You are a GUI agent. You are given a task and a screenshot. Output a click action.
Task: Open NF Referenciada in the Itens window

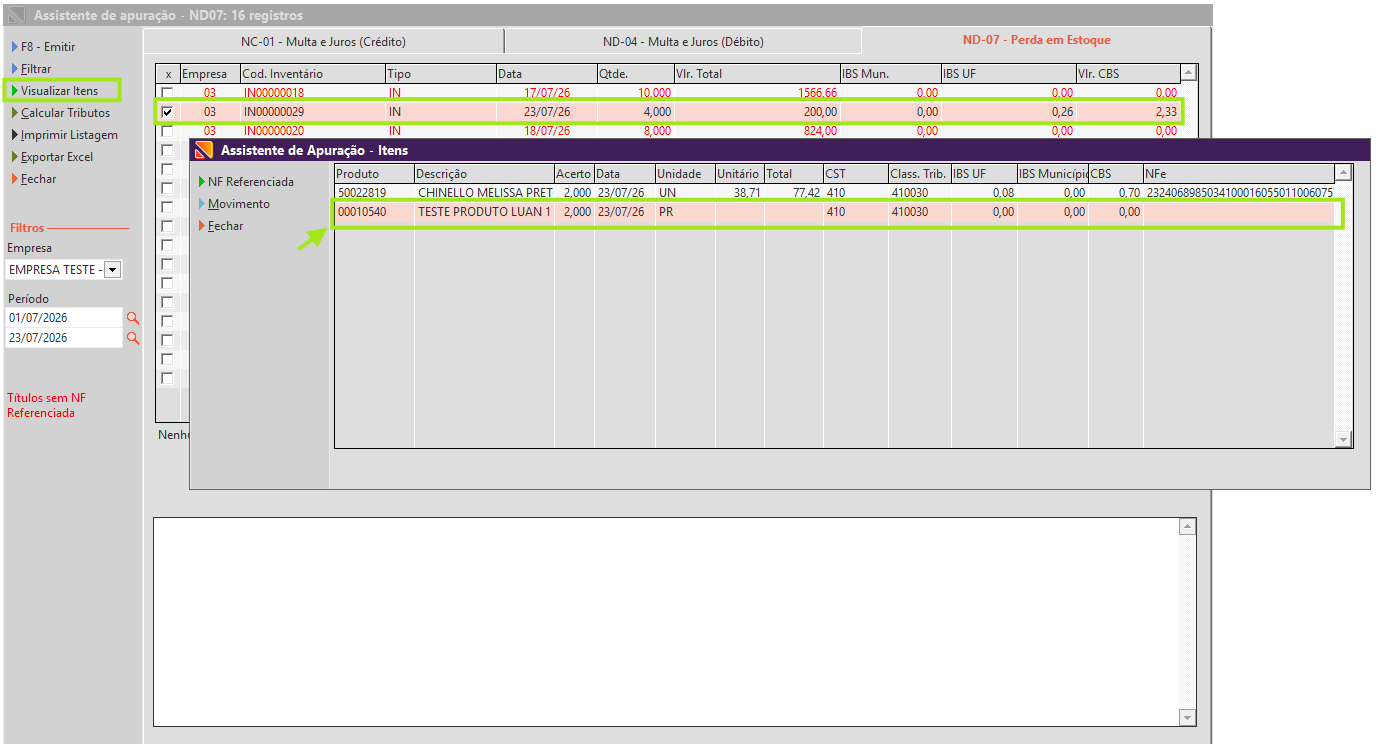tap(251, 182)
